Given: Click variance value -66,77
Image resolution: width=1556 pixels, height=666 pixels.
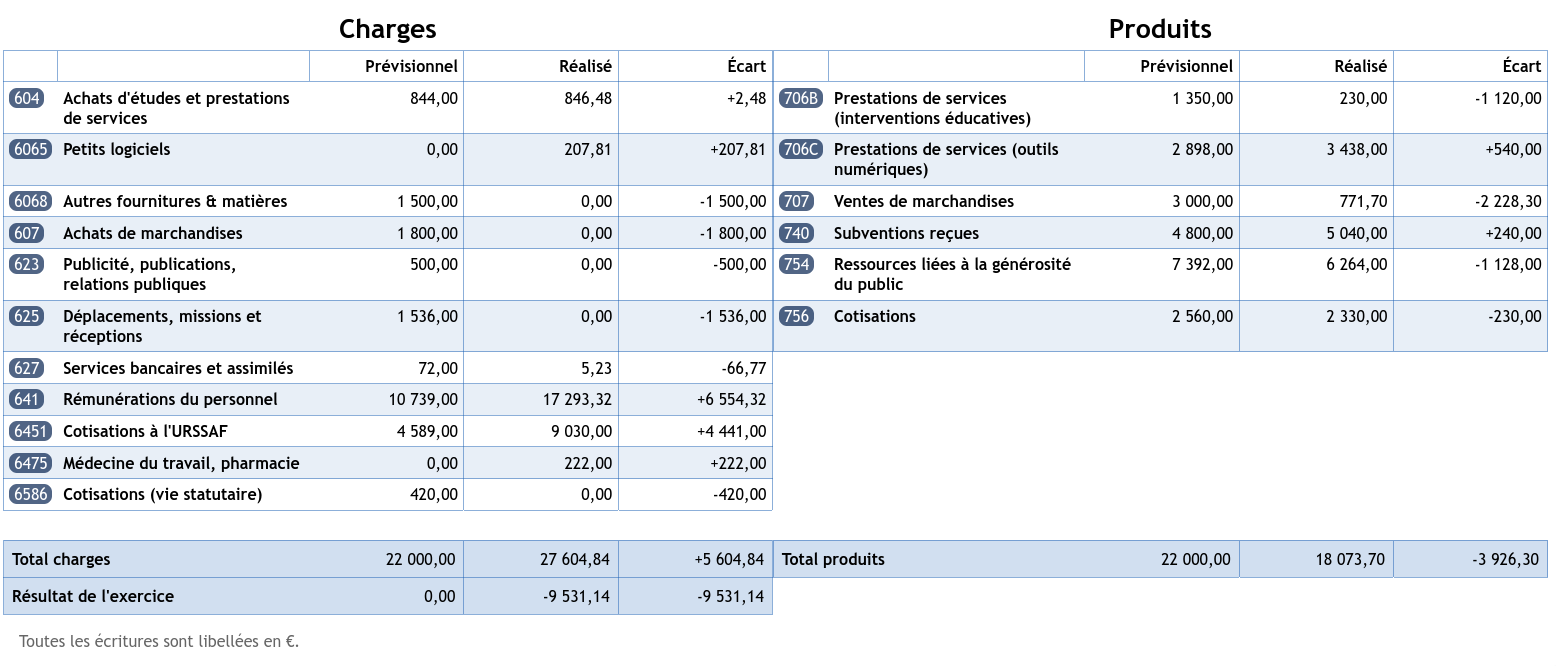Looking at the screenshot, I should [744, 368].
